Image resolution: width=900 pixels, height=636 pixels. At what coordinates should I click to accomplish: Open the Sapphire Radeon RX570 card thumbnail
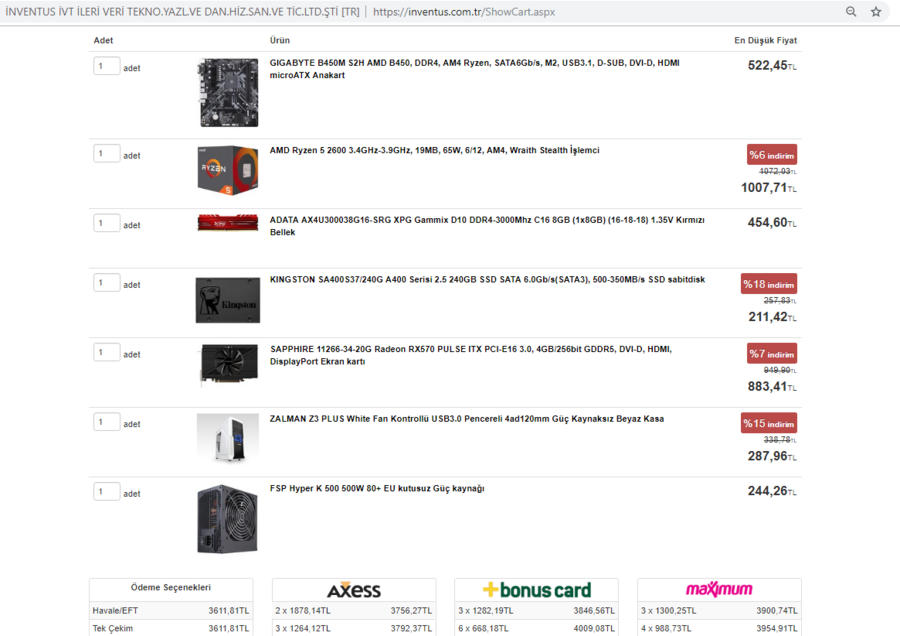(x=228, y=364)
